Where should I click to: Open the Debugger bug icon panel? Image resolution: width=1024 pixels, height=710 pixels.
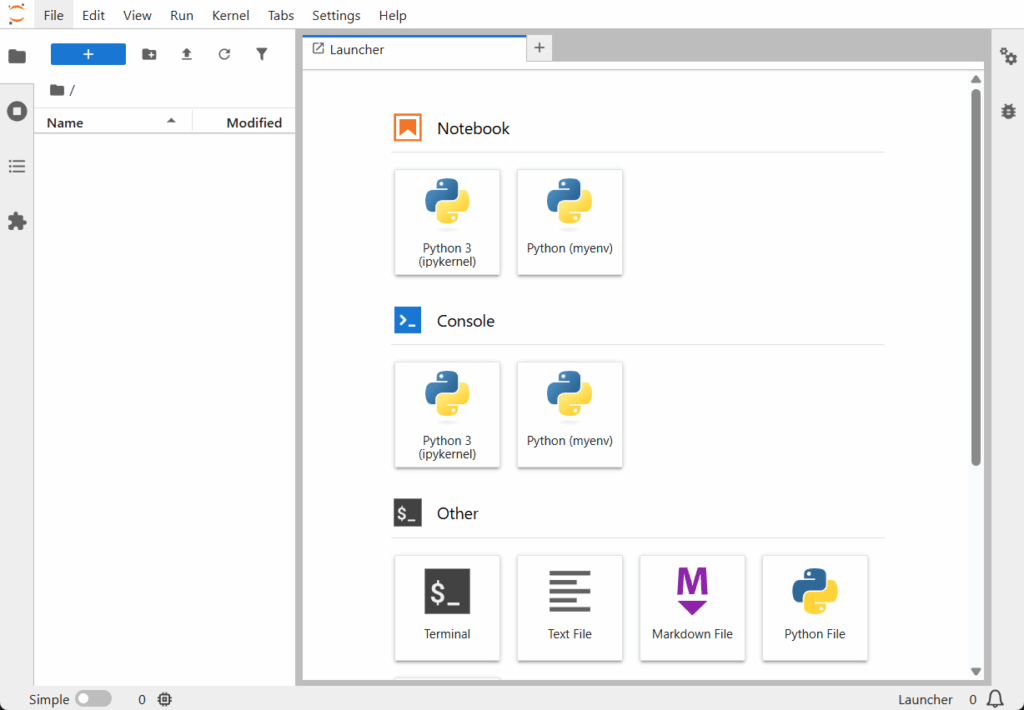click(1008, 111)
